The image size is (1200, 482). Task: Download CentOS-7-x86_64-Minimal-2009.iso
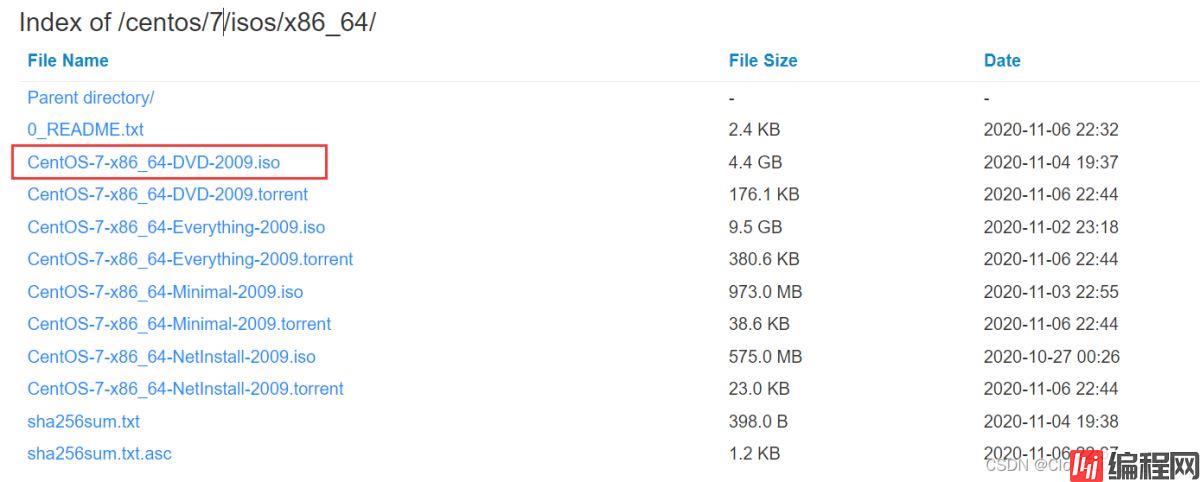click(165, 292)
